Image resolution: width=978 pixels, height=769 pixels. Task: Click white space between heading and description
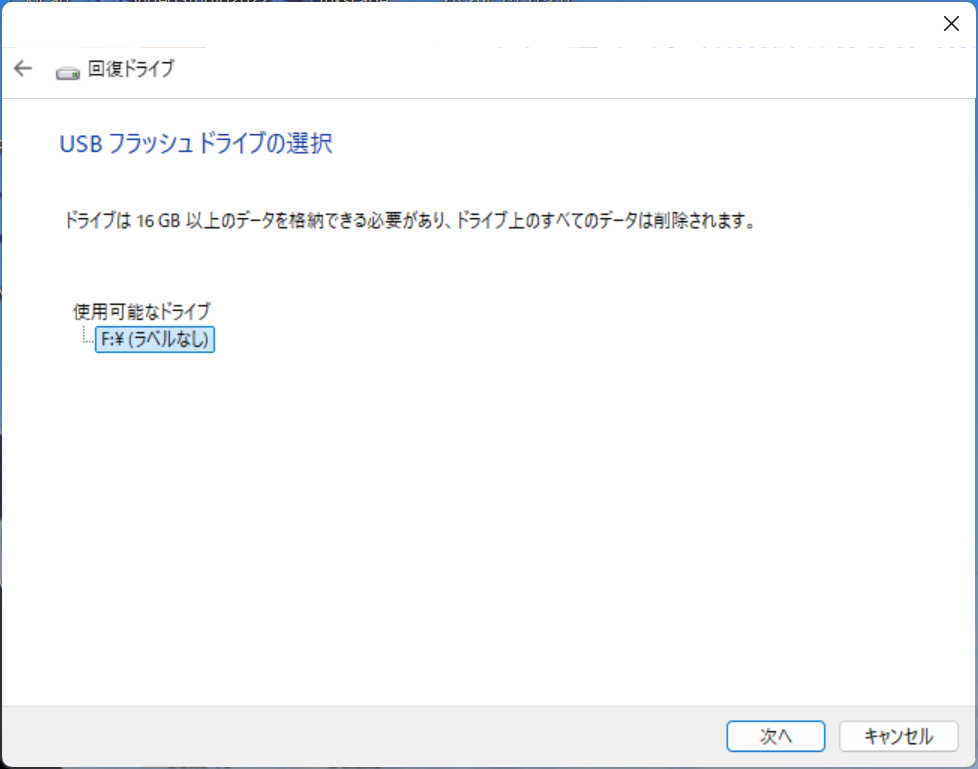coord(400,183)
